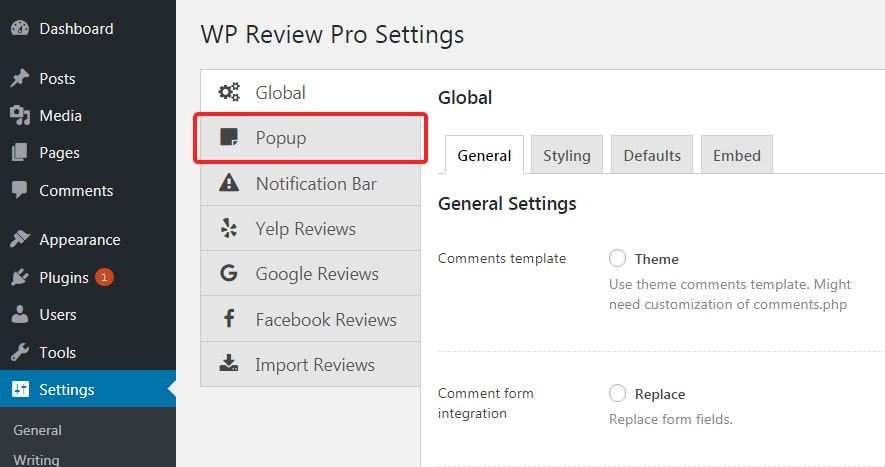Viewport: 885px width, 467px height.
Task: Open the Global settings section
Action: (310, 93)
